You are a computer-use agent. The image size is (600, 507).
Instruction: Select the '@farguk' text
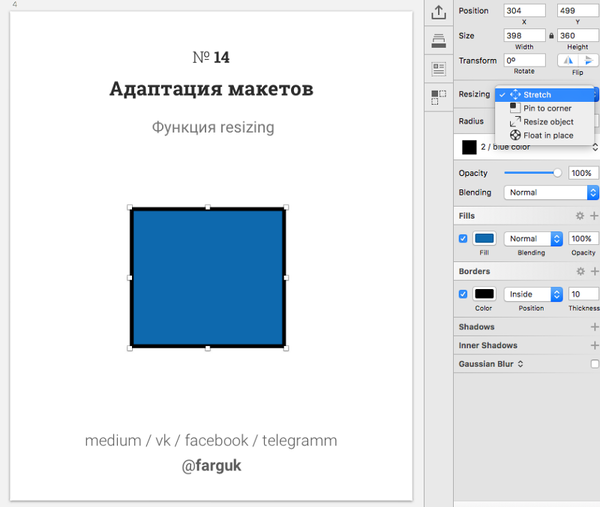point(211,466)
